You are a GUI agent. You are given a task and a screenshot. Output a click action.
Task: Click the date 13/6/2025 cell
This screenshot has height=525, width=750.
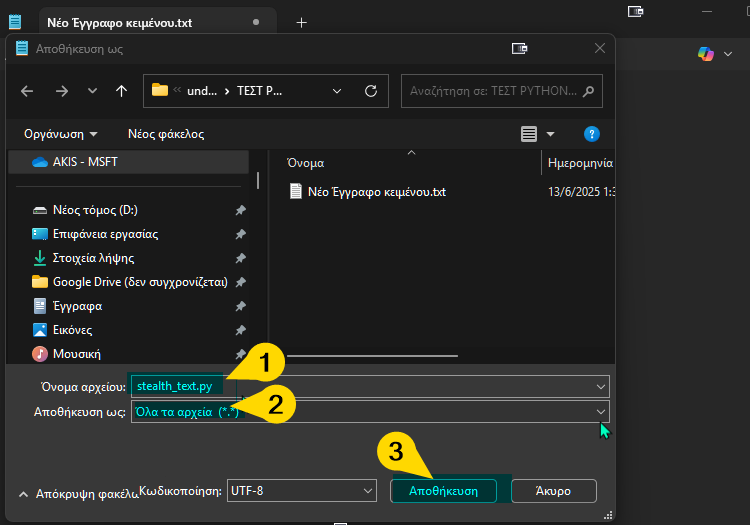pyautogui.click(x=581, y=192)
